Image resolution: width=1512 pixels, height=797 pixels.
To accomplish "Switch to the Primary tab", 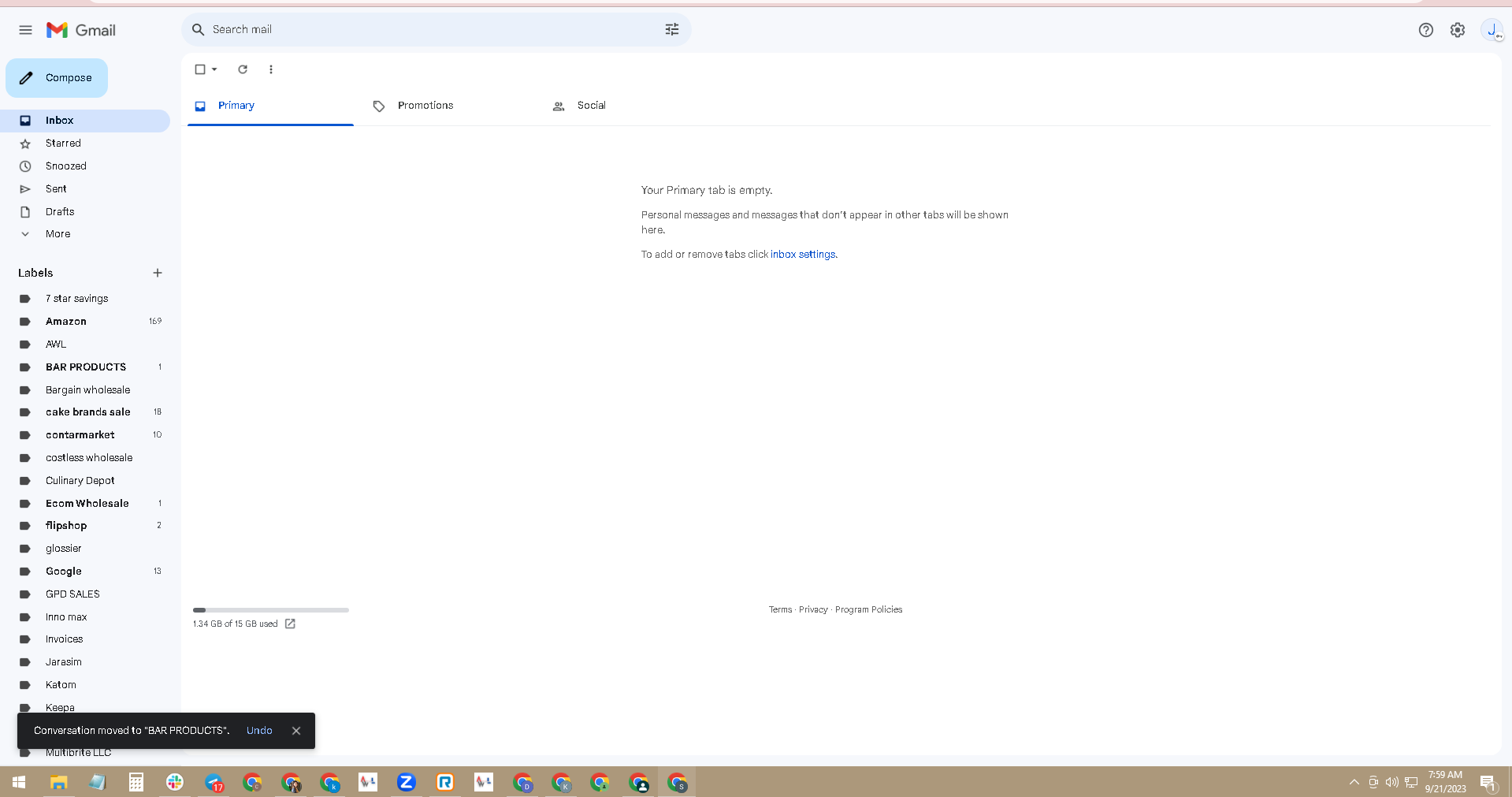I will 270,106.
